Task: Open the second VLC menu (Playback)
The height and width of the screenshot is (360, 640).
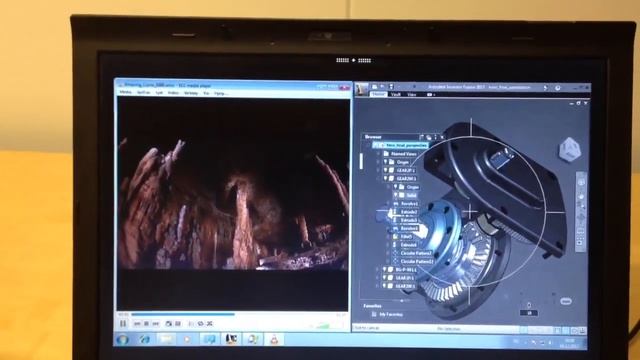Action: point(143,93)
